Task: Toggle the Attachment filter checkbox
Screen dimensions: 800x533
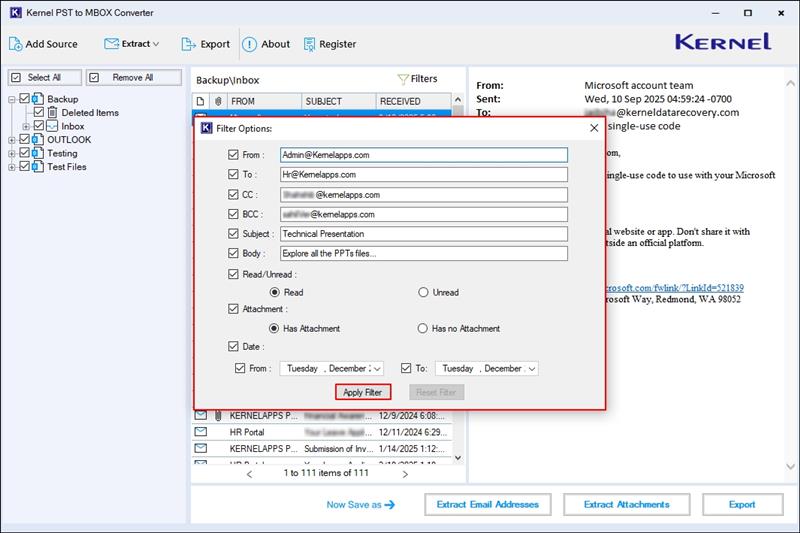Action: (x=233, y=309)
